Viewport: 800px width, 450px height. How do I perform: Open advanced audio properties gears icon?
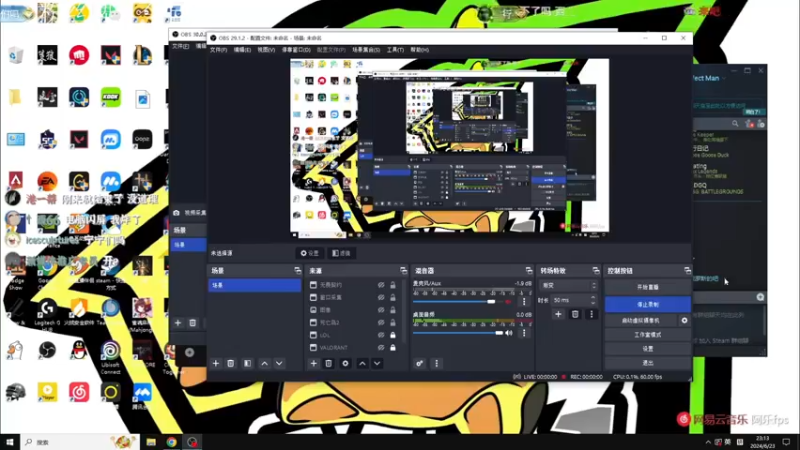(419, 363)
